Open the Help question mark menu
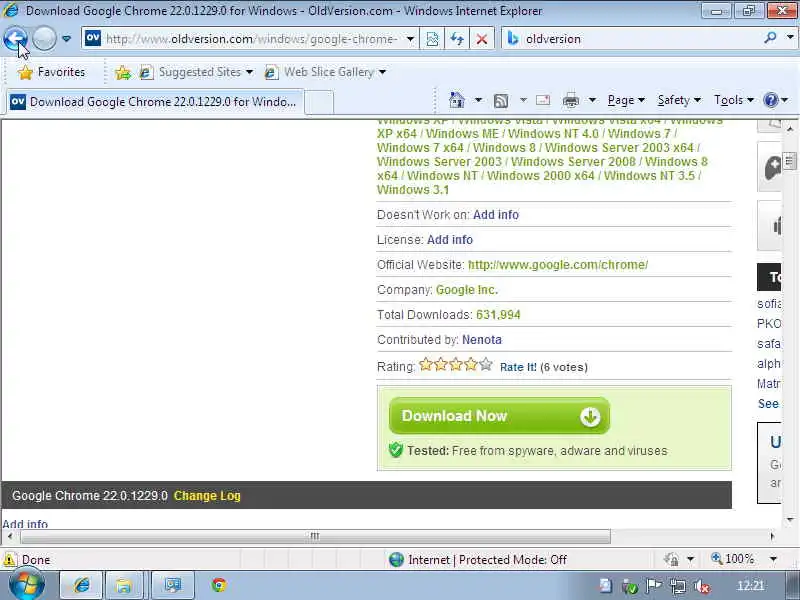Viewport: 800px width, 600px height. (775, 100)
